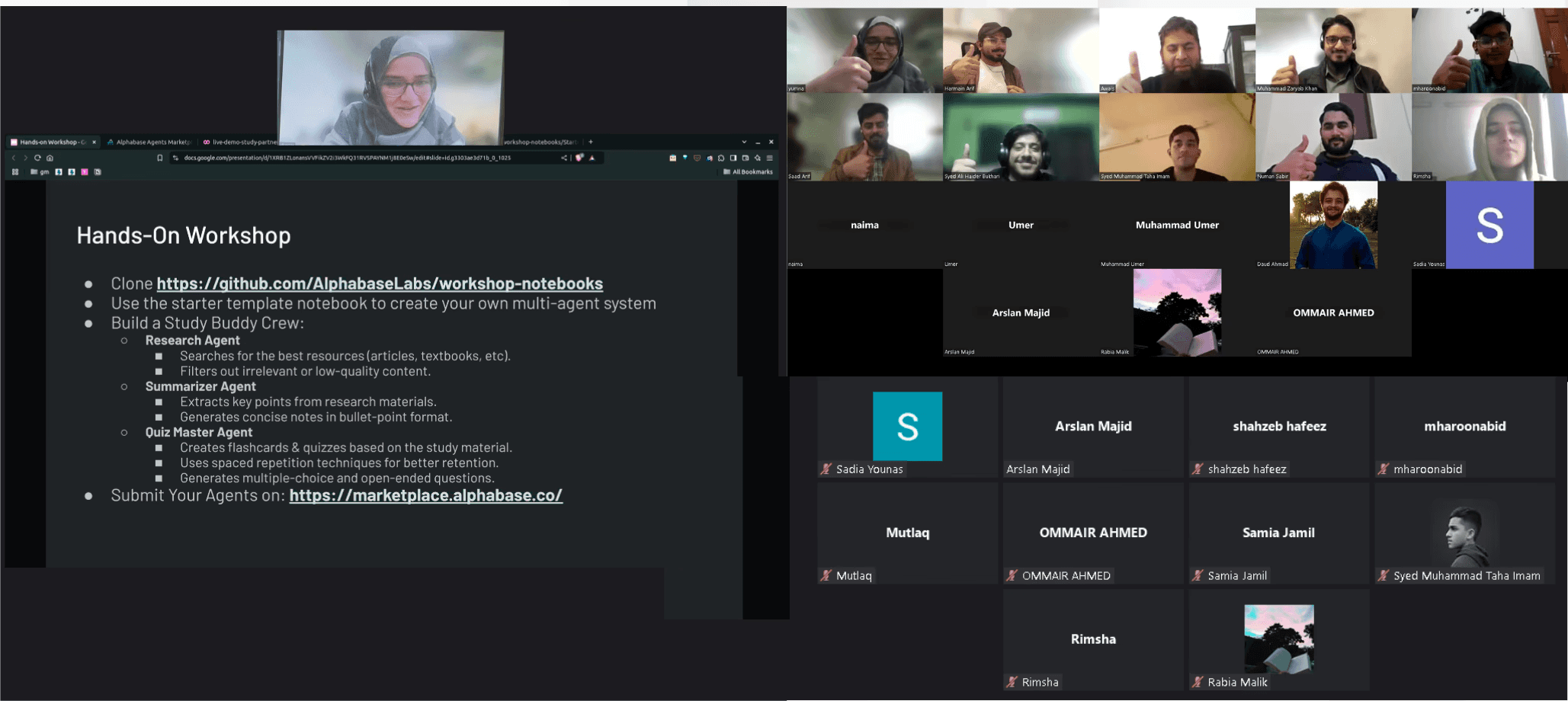Open the Brave Rewards triangle icon

click(592, 158)
